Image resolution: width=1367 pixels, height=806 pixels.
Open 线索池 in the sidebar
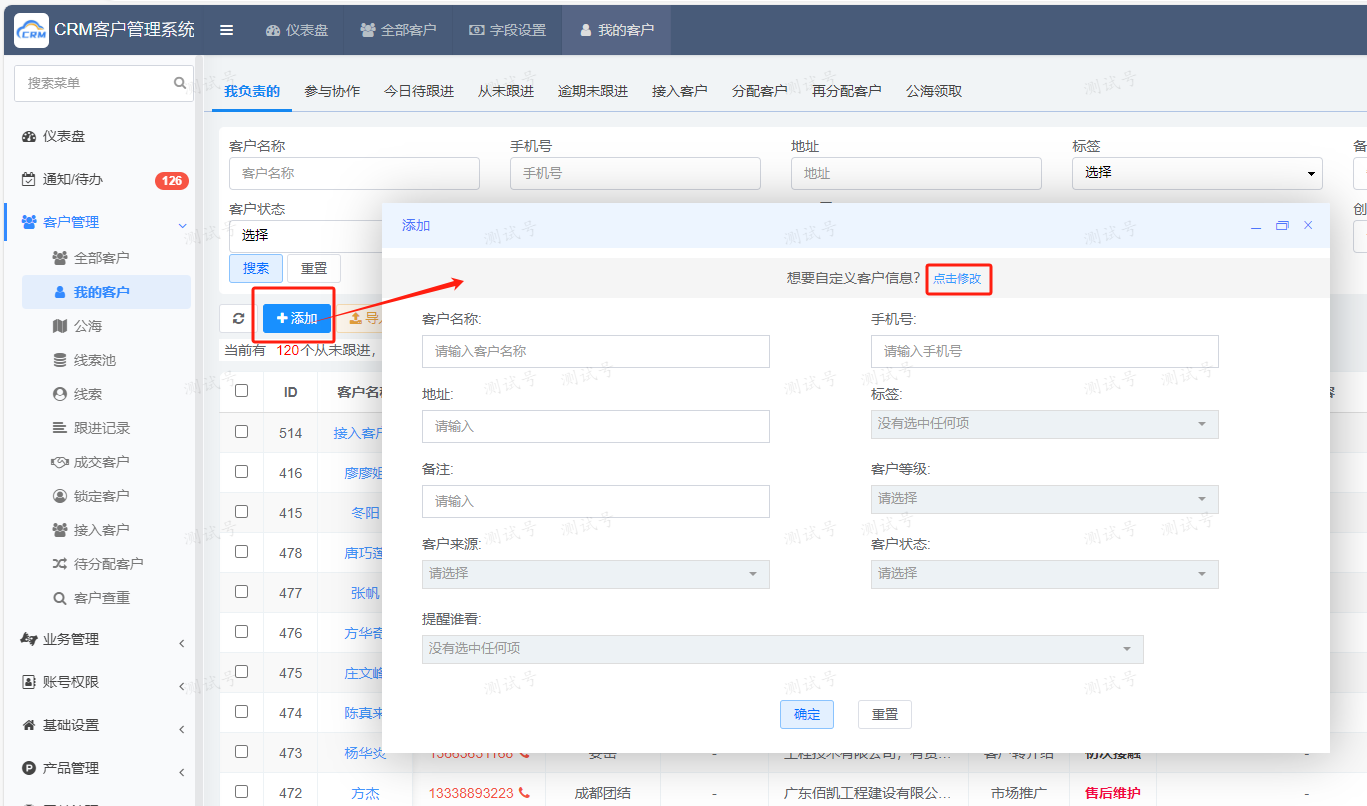pos(94,360)
